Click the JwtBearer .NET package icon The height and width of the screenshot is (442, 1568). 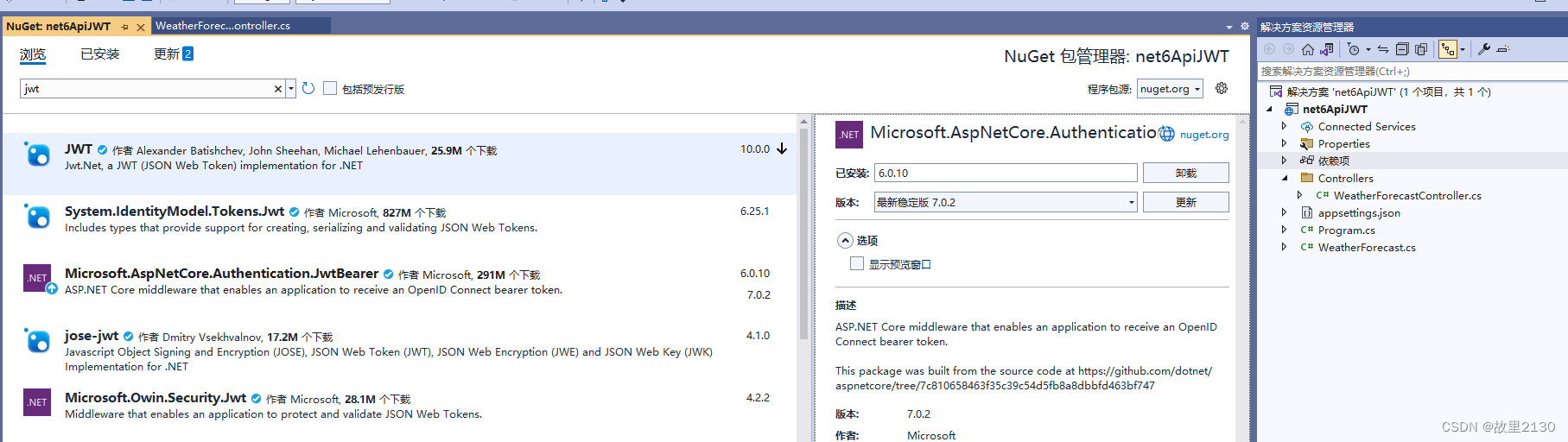pyautogui.click(x=37, y=278)
